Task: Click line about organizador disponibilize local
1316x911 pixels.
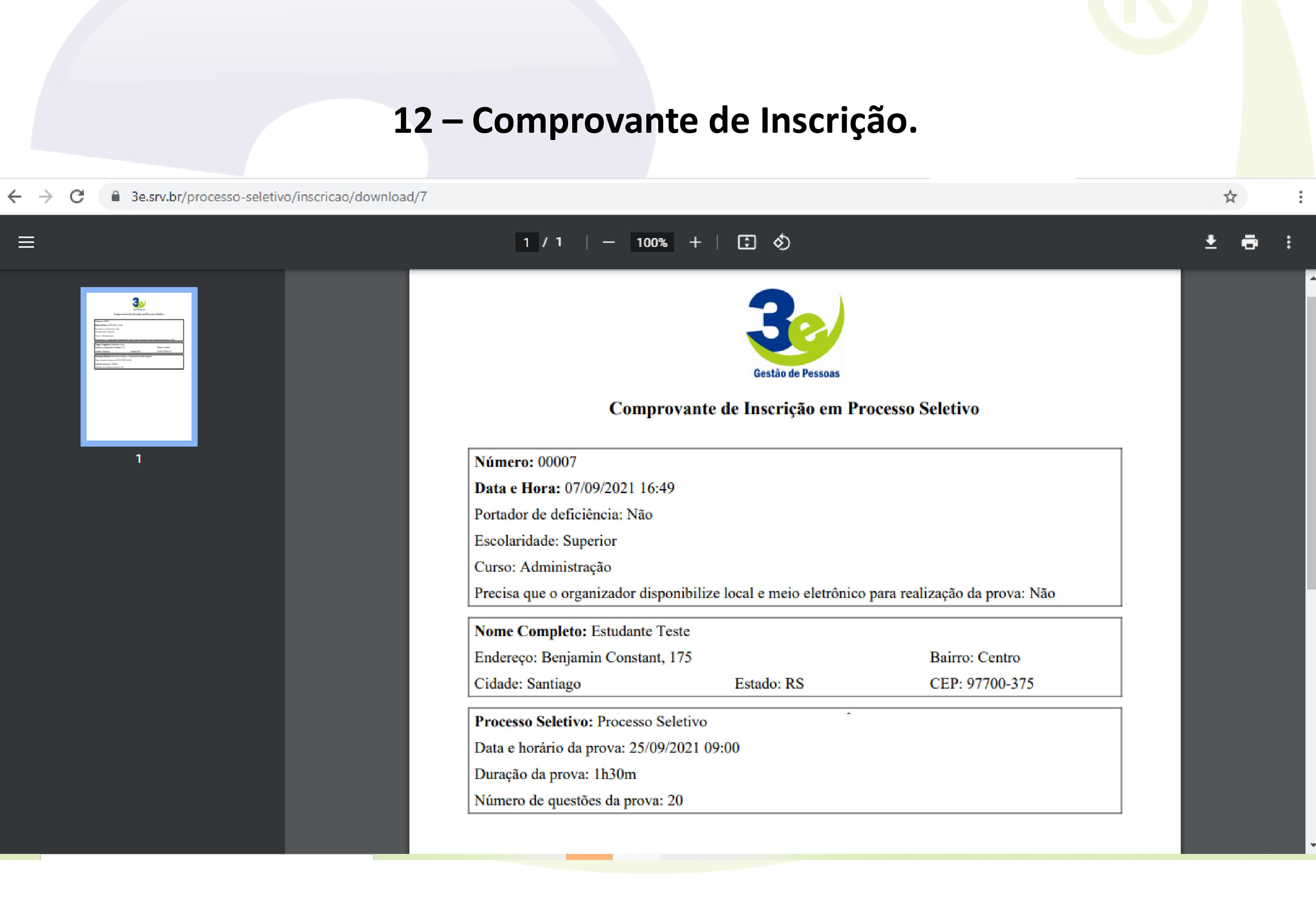Action: pos(765,593)
